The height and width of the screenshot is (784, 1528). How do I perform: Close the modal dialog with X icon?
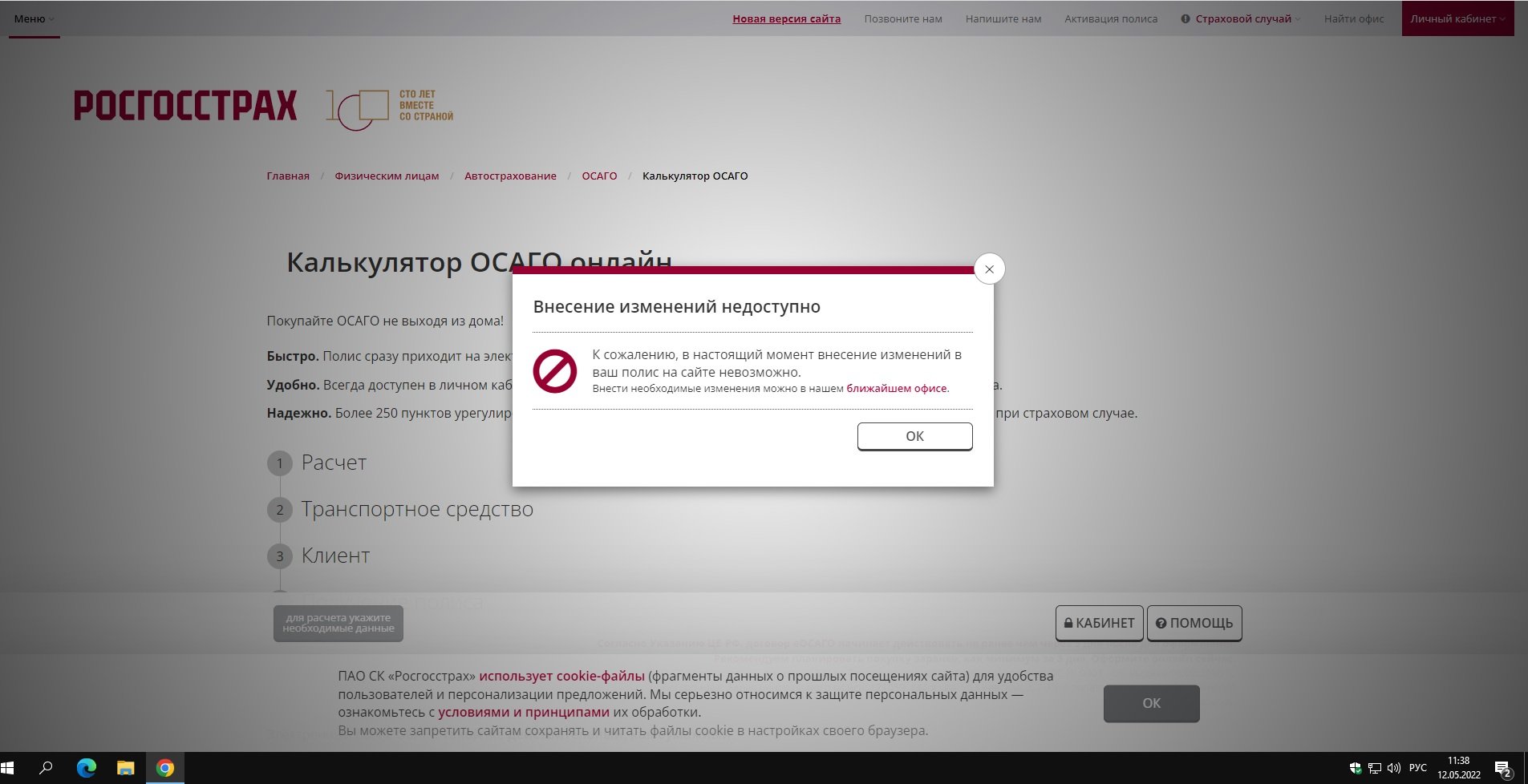989,269
